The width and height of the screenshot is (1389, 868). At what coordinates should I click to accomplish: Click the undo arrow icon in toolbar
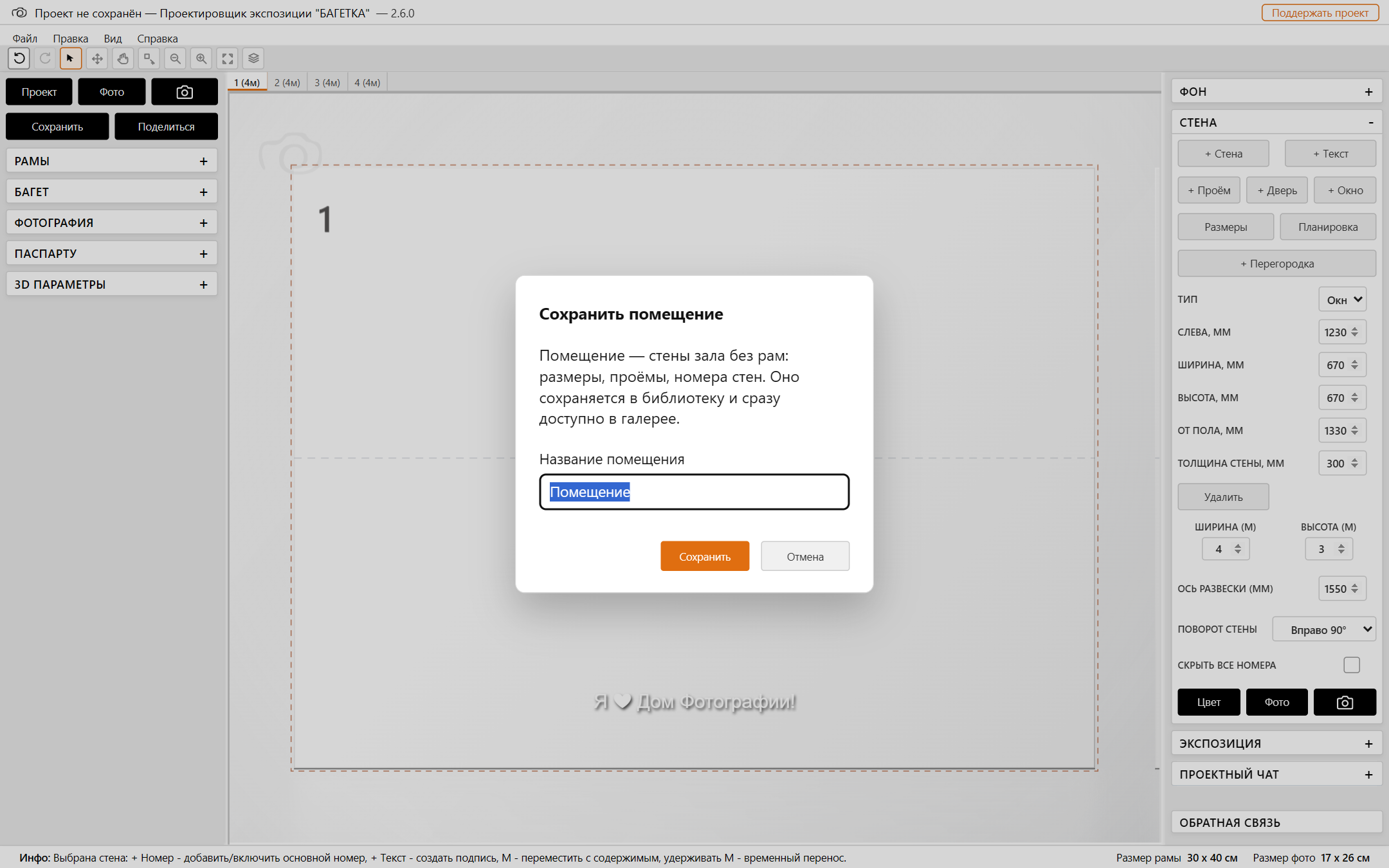(19, 59)
